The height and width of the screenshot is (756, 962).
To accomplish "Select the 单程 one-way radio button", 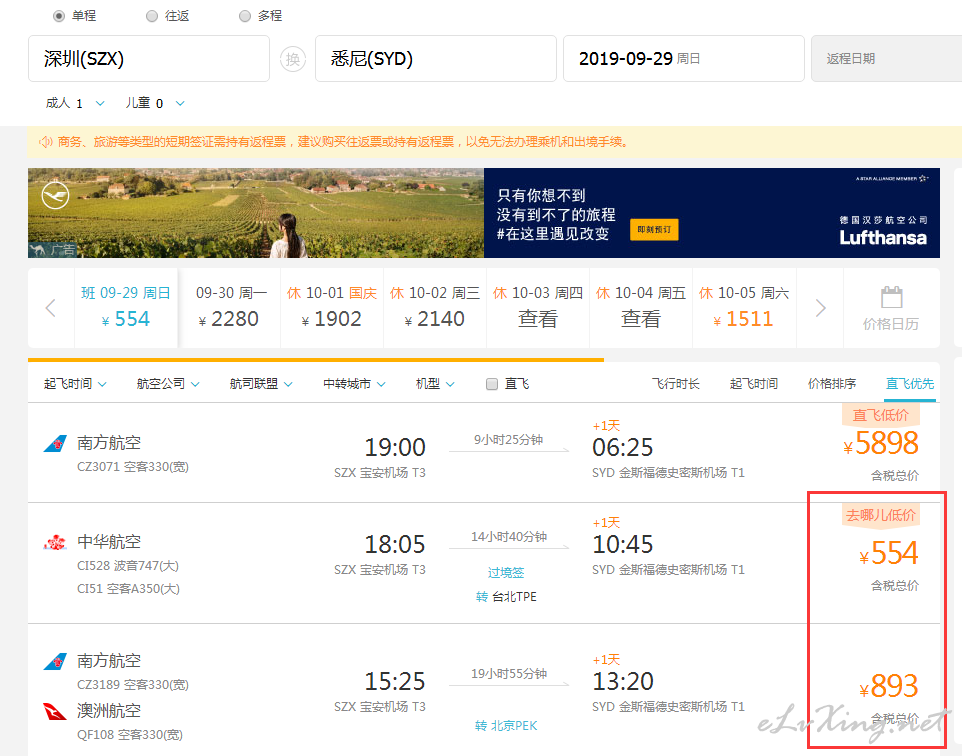I will 59,16.
